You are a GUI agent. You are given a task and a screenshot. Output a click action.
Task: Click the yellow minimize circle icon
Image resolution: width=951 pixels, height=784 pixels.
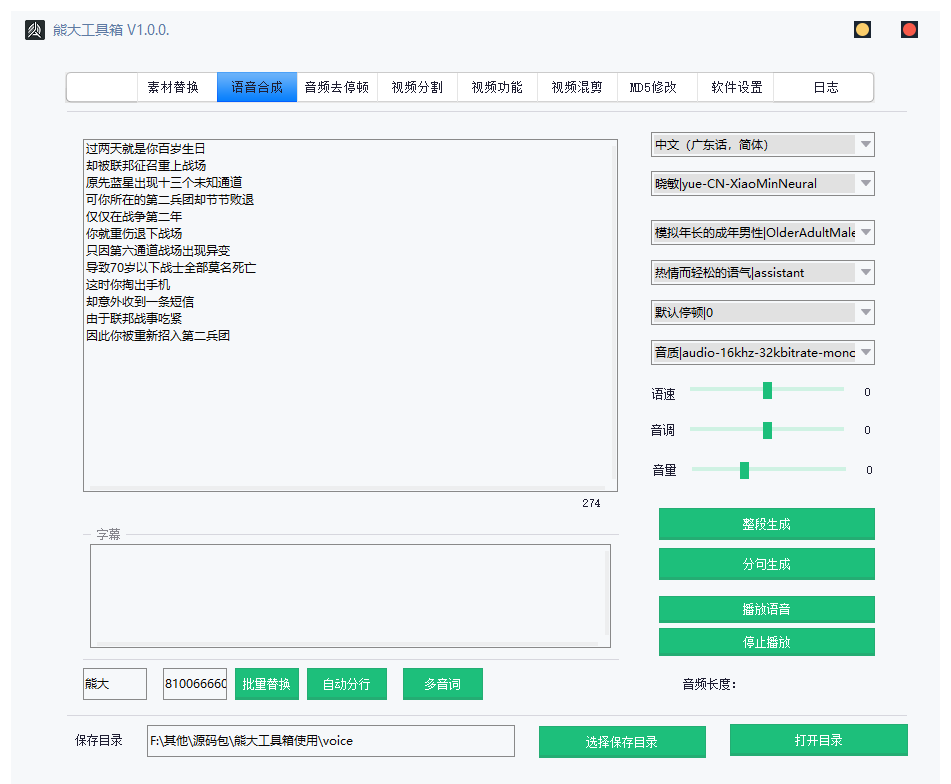click(862, 30)
